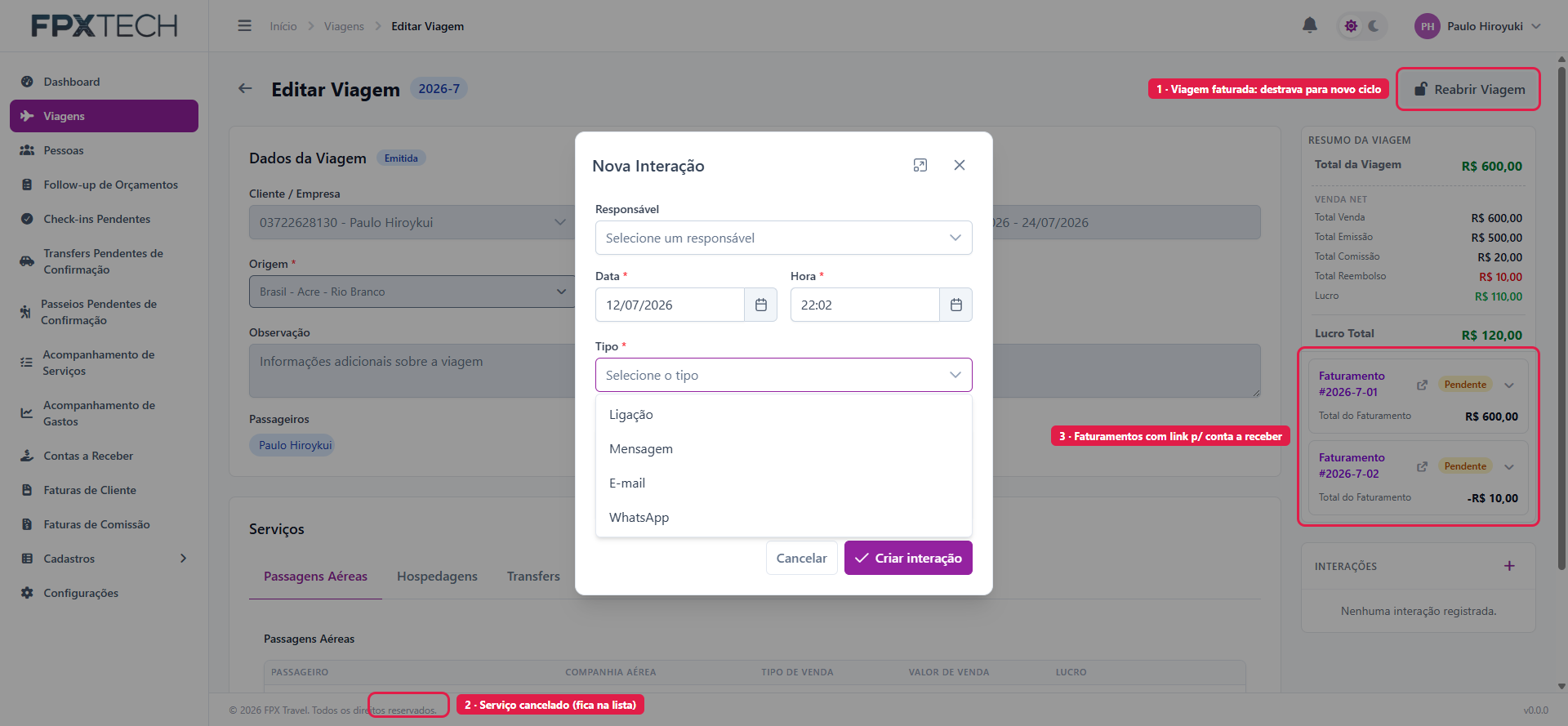The image size is (1568, 726).
Task: Click the FPXTECH logo
Action: [x=104, y=26]
